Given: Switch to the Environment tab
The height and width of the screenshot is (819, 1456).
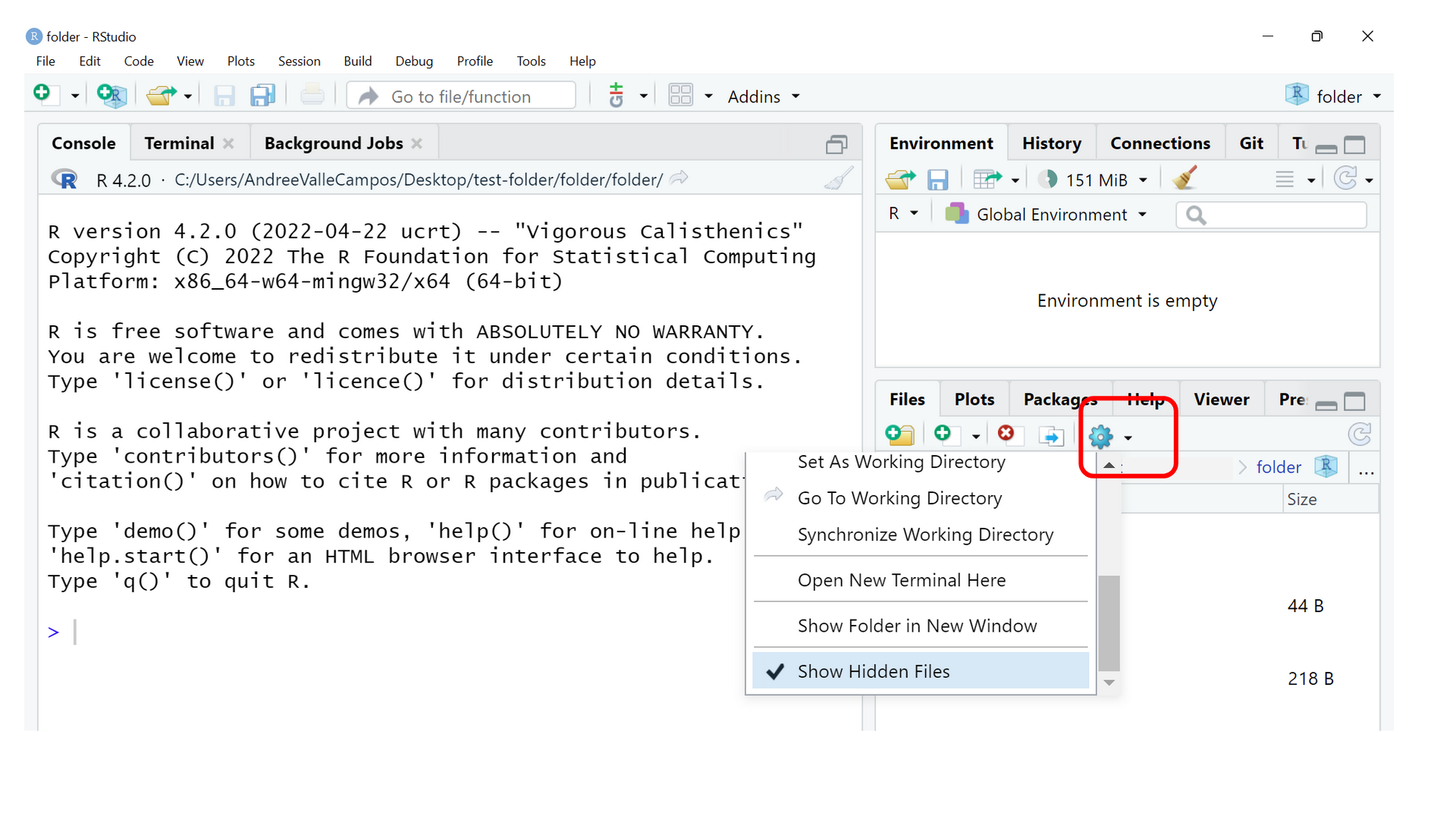Looking at the screenshot, I should (941, 143).
